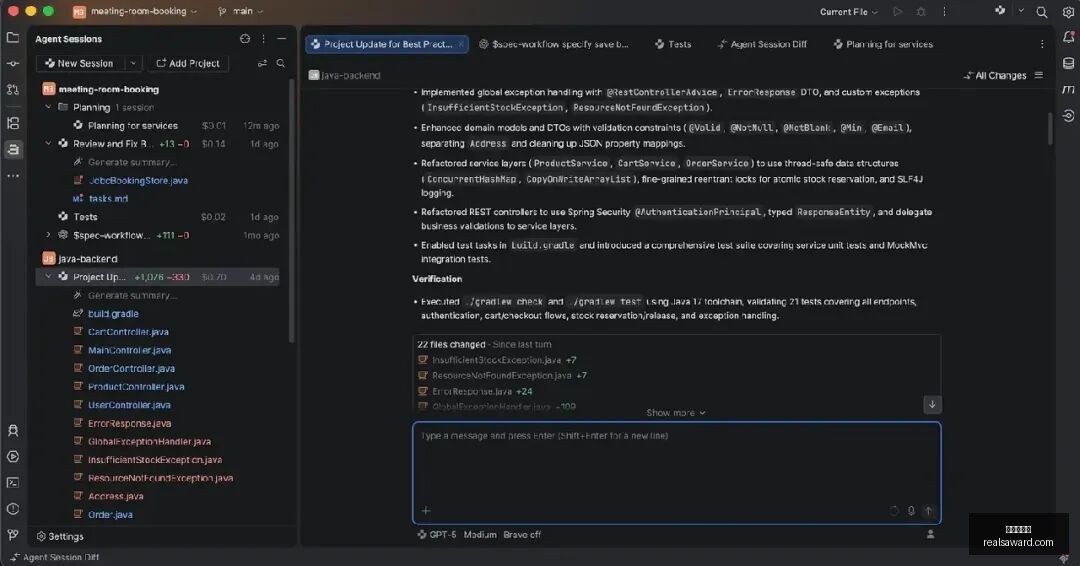1080x566 pixels.
Task: Toggle the Brave off mode setting
Action: pos(521,534)
